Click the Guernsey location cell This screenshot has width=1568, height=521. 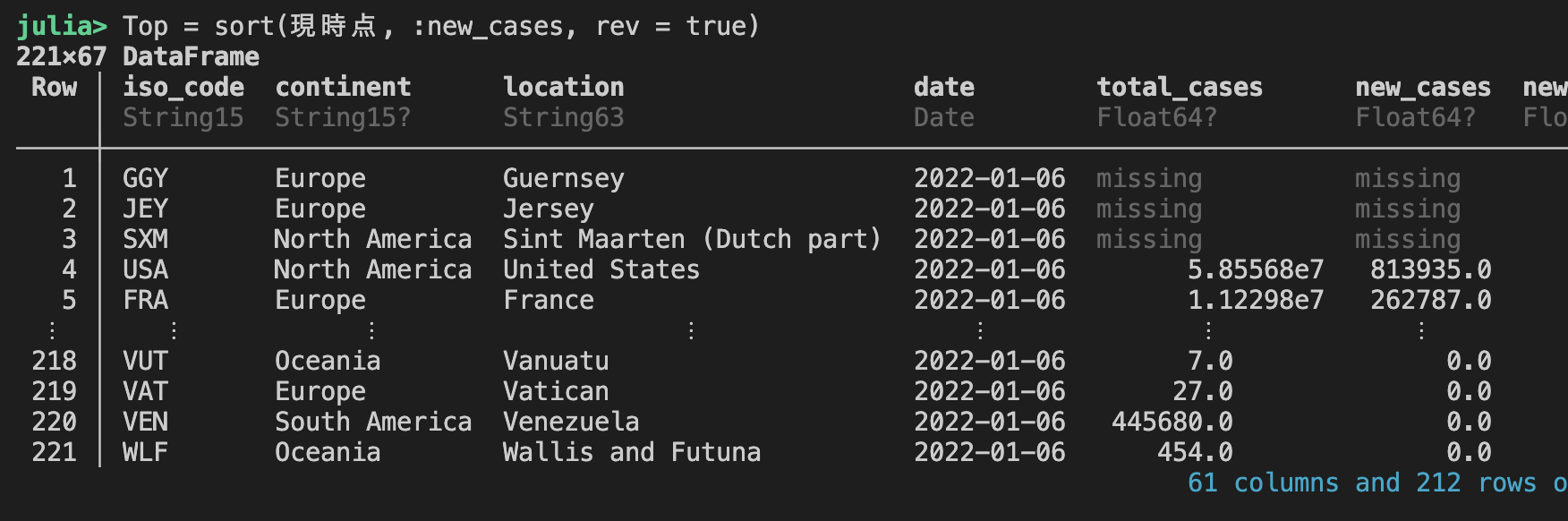click(x=563, y=178)
